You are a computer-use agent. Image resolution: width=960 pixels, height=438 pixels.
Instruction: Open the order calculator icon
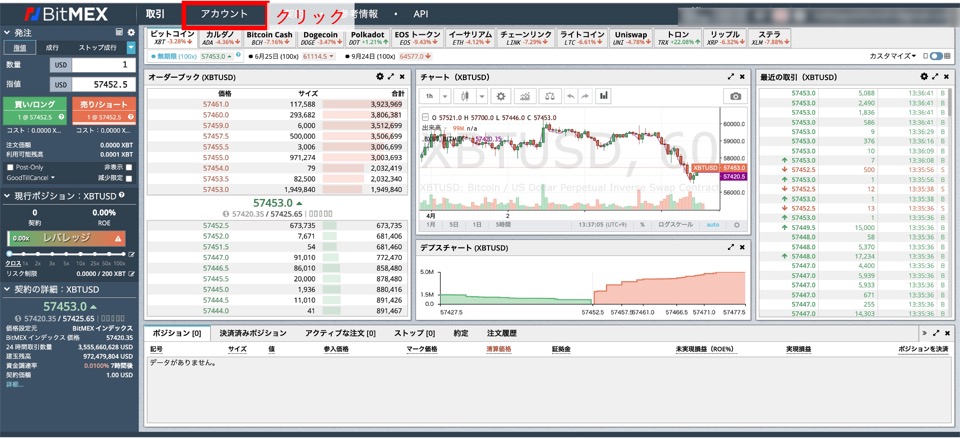point(119,32)
